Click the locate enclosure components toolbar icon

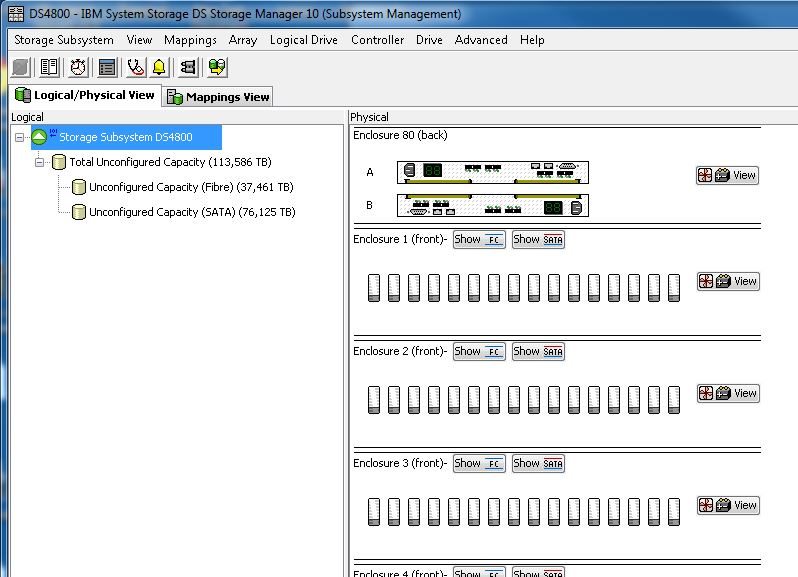[x=188, y=67]
